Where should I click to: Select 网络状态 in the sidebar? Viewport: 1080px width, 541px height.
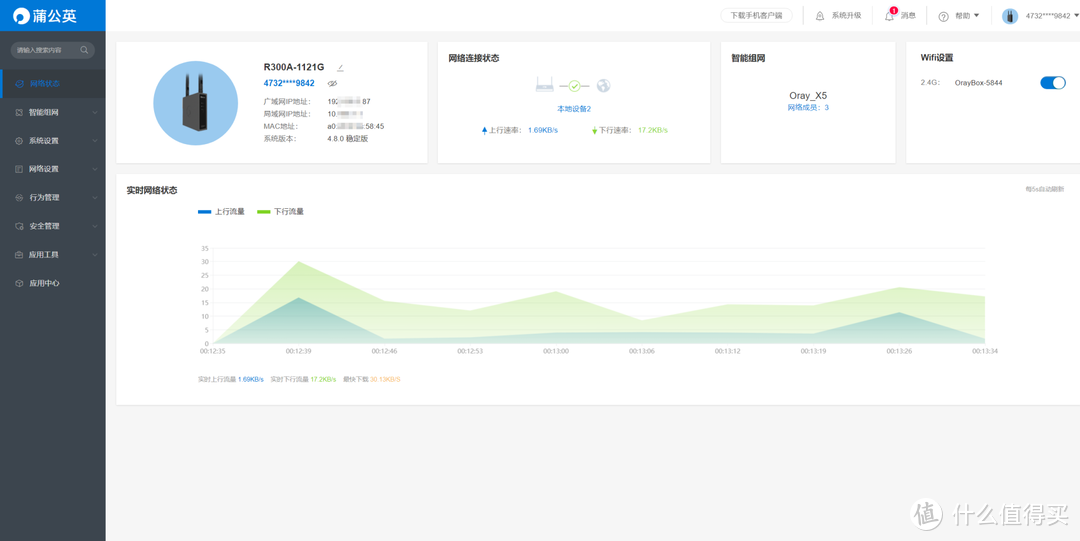click(45, 84)
